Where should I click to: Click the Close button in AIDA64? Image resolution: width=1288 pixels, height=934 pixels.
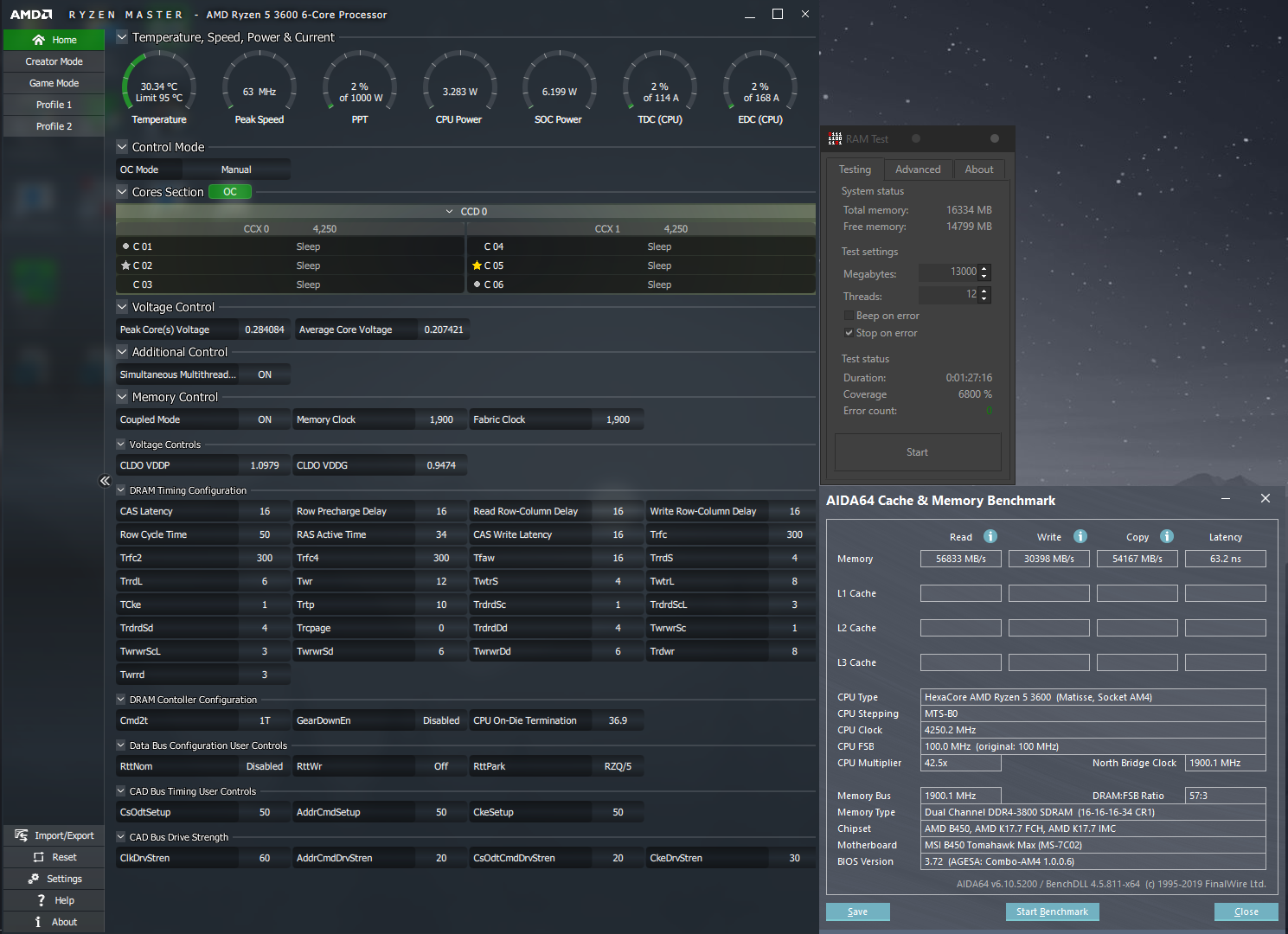(x=1246, y=912)
